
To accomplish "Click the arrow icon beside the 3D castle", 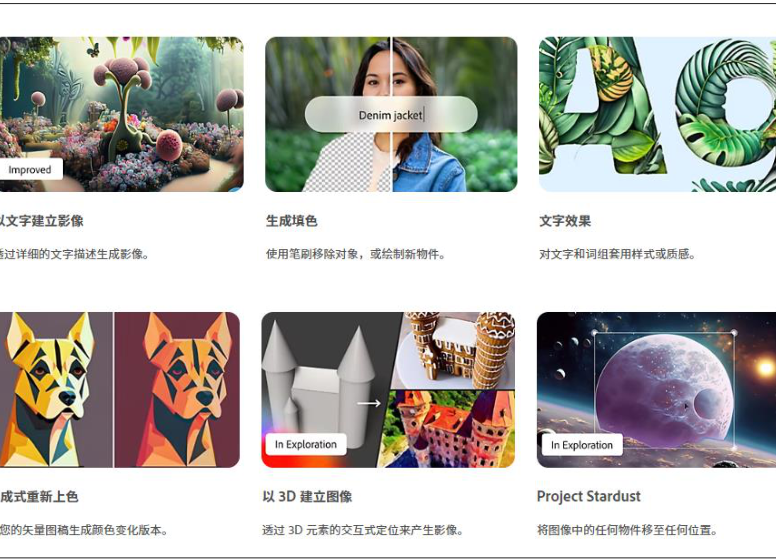I will tap(369, 403).
